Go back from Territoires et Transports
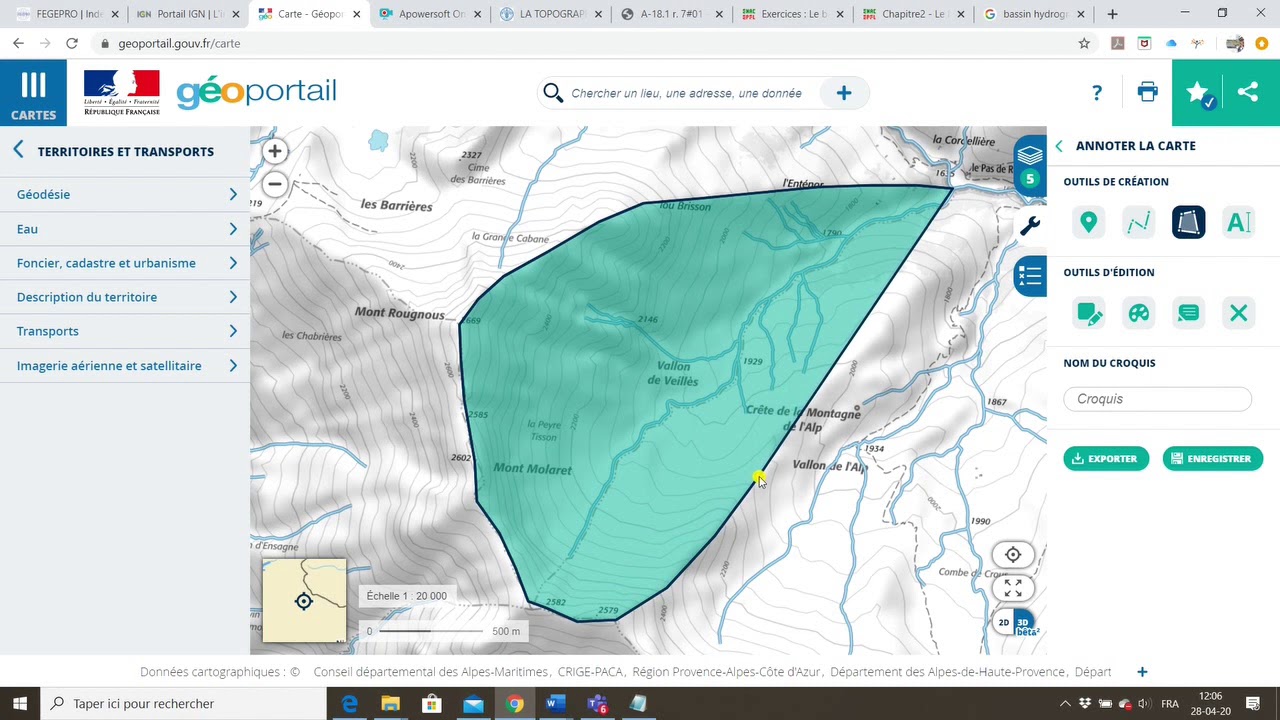The image size is (1280, 720). coord(18,151)
